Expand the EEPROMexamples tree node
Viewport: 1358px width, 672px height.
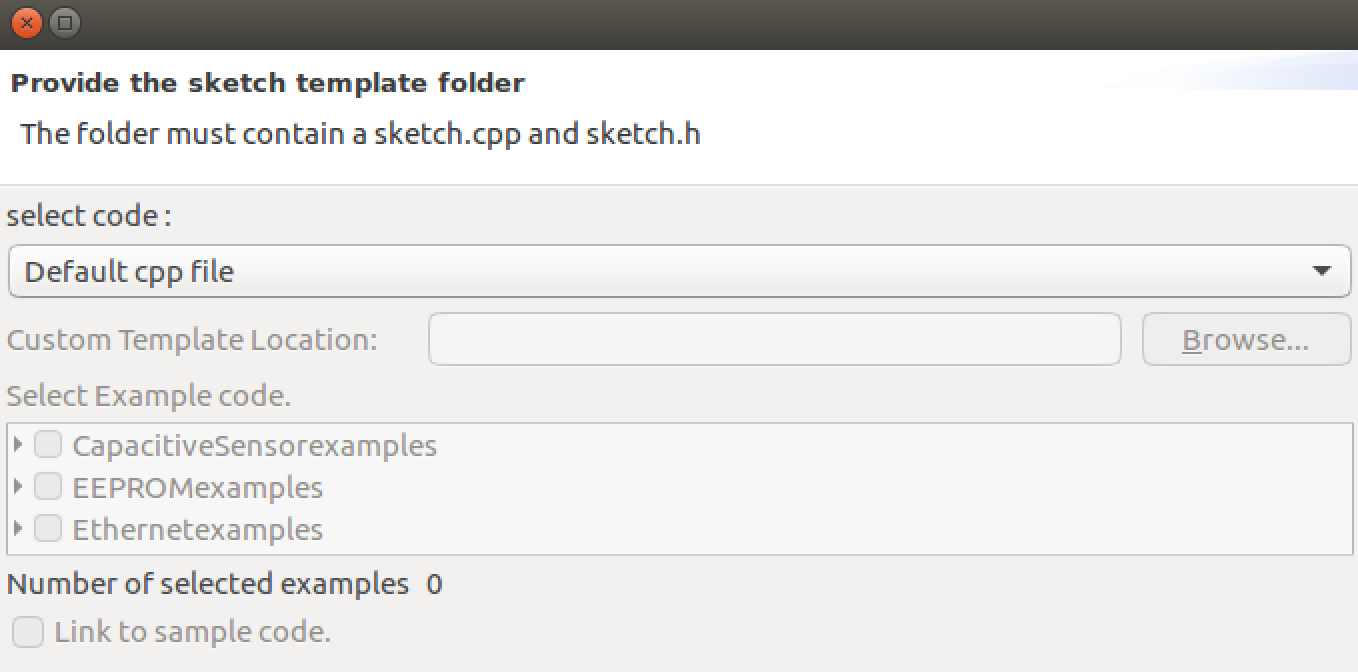(18, 487)
